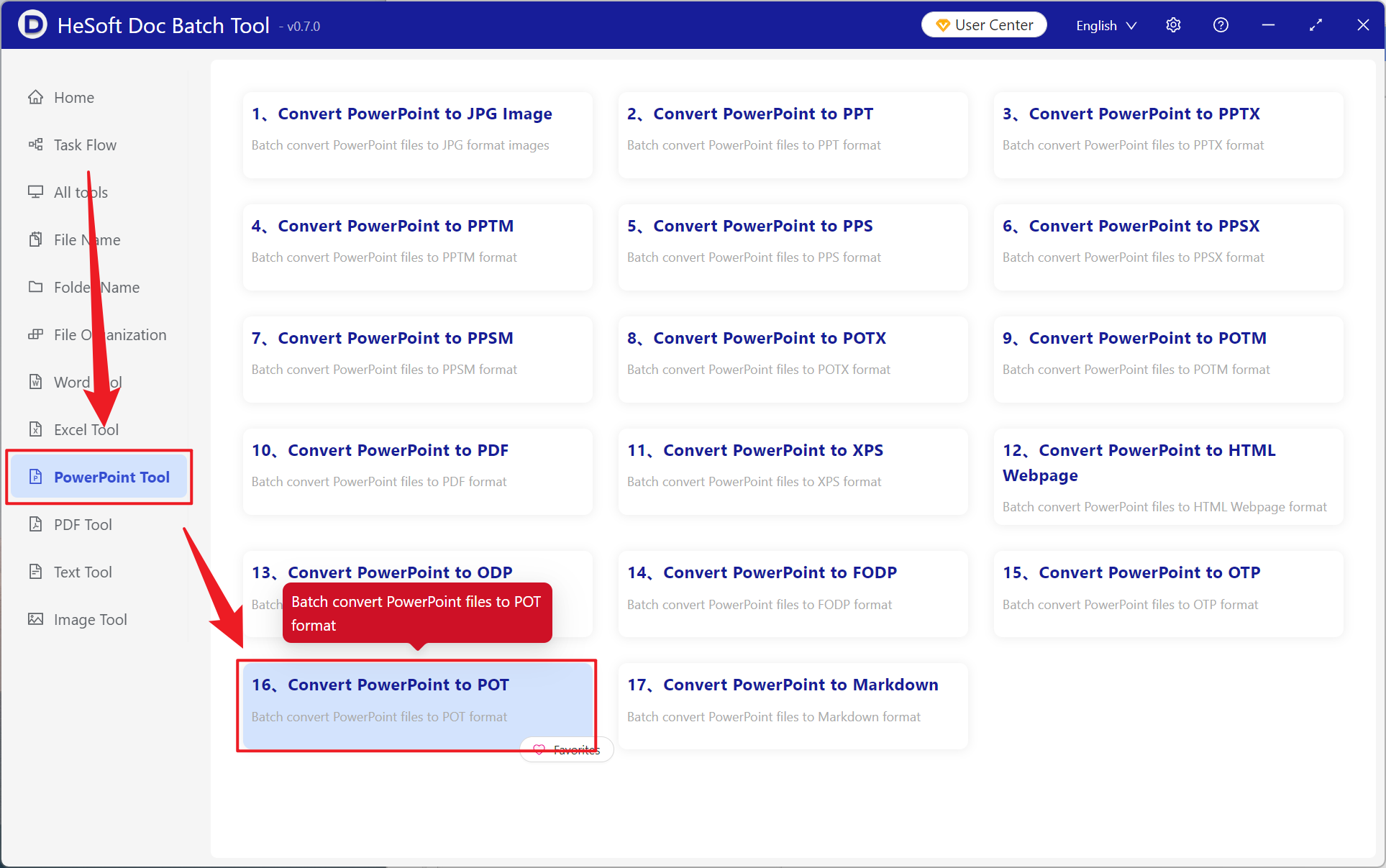Screen dimensions: 1386x868
Task: Click the heart Favorites icon
Action: coord(539,749)
